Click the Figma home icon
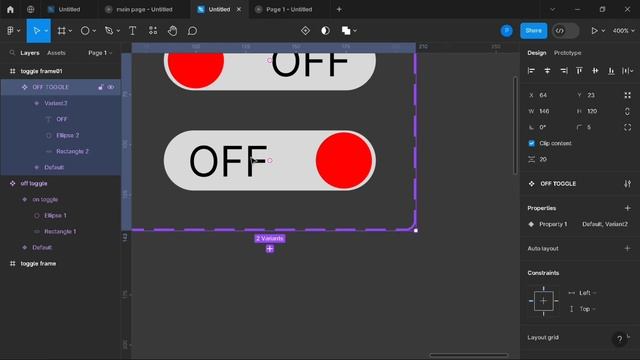The width and height of the screenshot is (640, 360). point(10,9)
